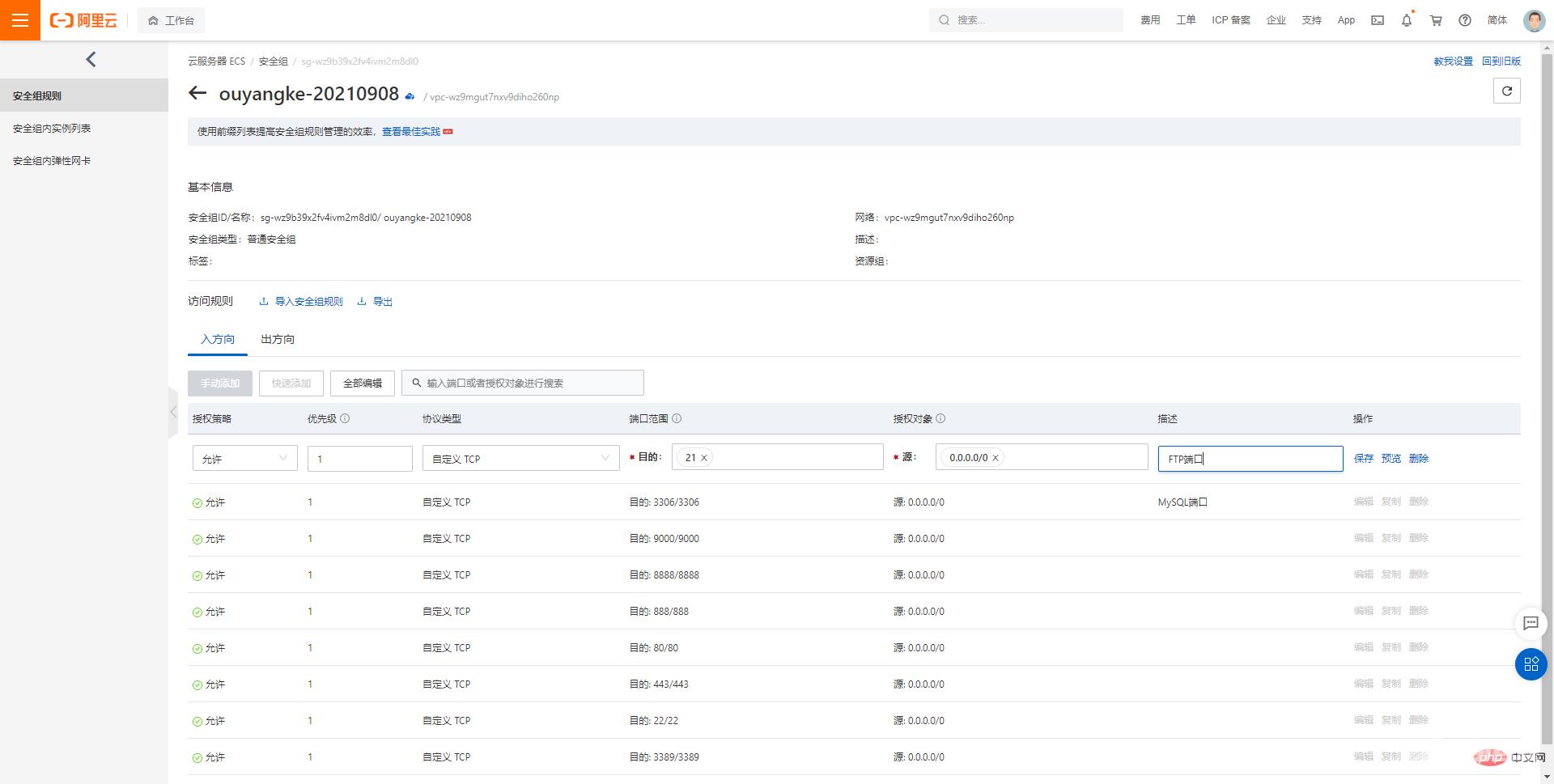Go back using the arrow beside ouyangke-20210908

[x=197, y=93]
